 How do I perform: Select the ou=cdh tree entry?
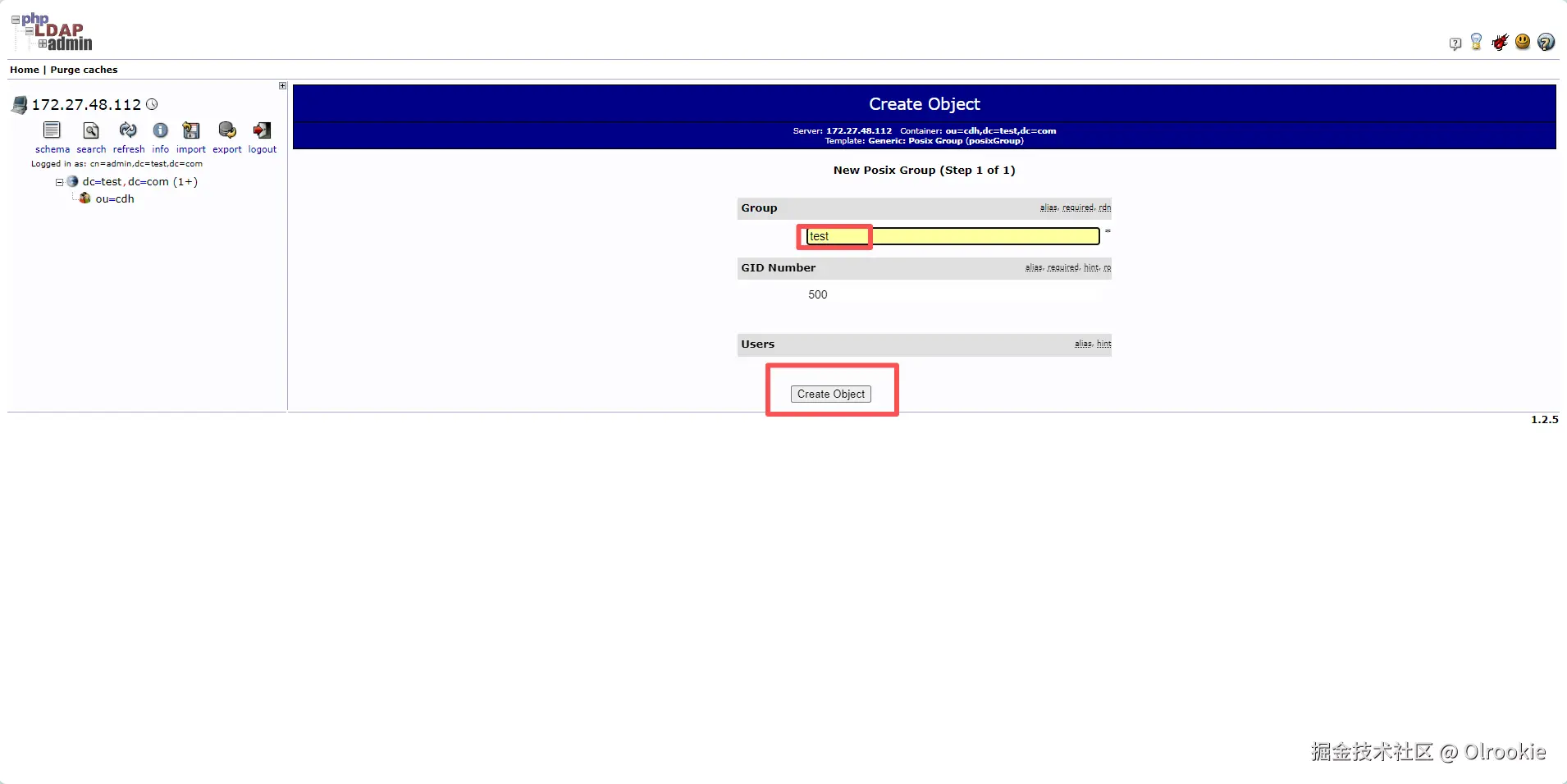tap(115, 199)
